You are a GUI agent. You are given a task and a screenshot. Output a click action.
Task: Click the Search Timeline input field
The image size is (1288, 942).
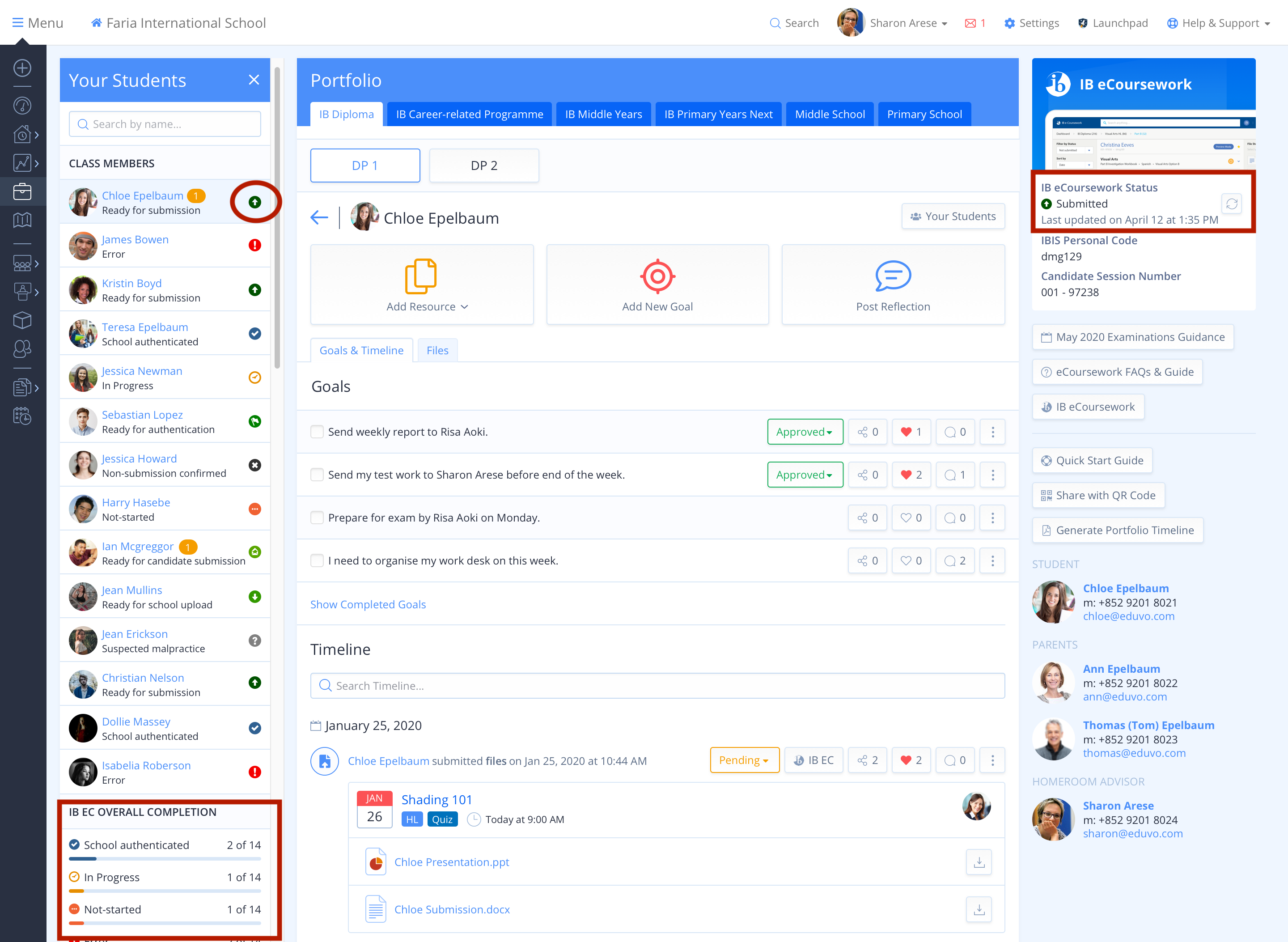[x=657, y=686]
